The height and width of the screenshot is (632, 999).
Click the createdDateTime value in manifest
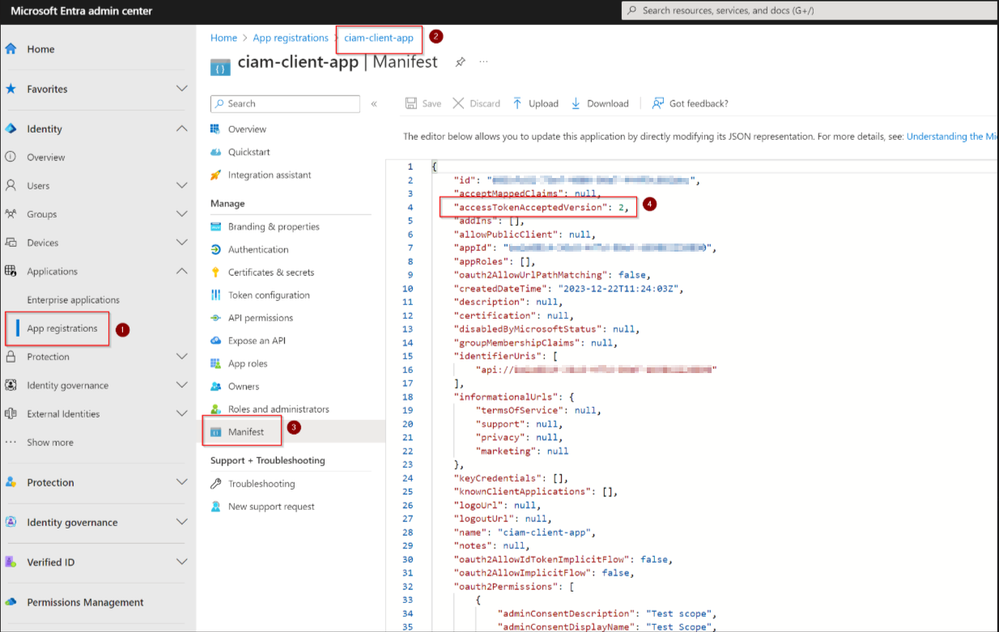(617, 288)
